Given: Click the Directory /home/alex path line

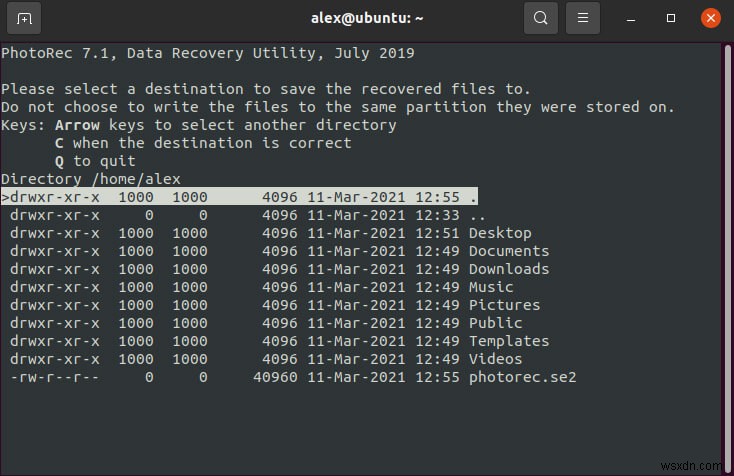Looking at the screenshot, I should tap(90, 179).
